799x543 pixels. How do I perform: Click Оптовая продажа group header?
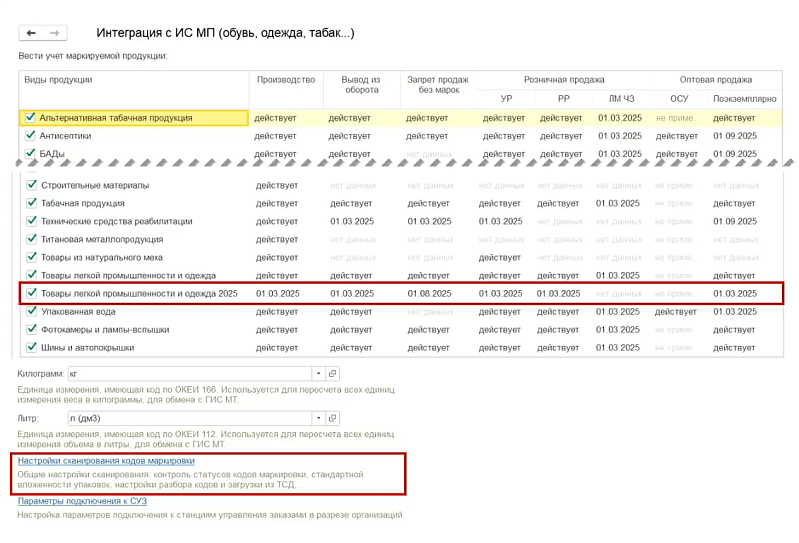coord(715,80)
